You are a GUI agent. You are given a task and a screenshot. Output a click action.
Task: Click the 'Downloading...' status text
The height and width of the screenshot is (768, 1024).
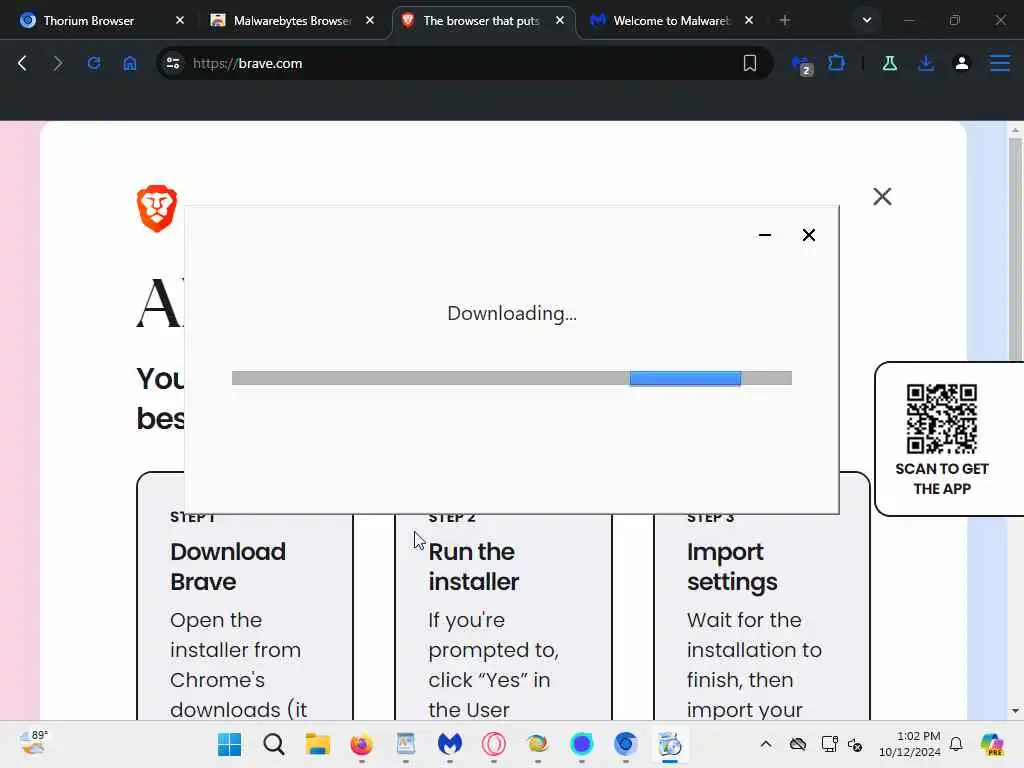(511, 313)
